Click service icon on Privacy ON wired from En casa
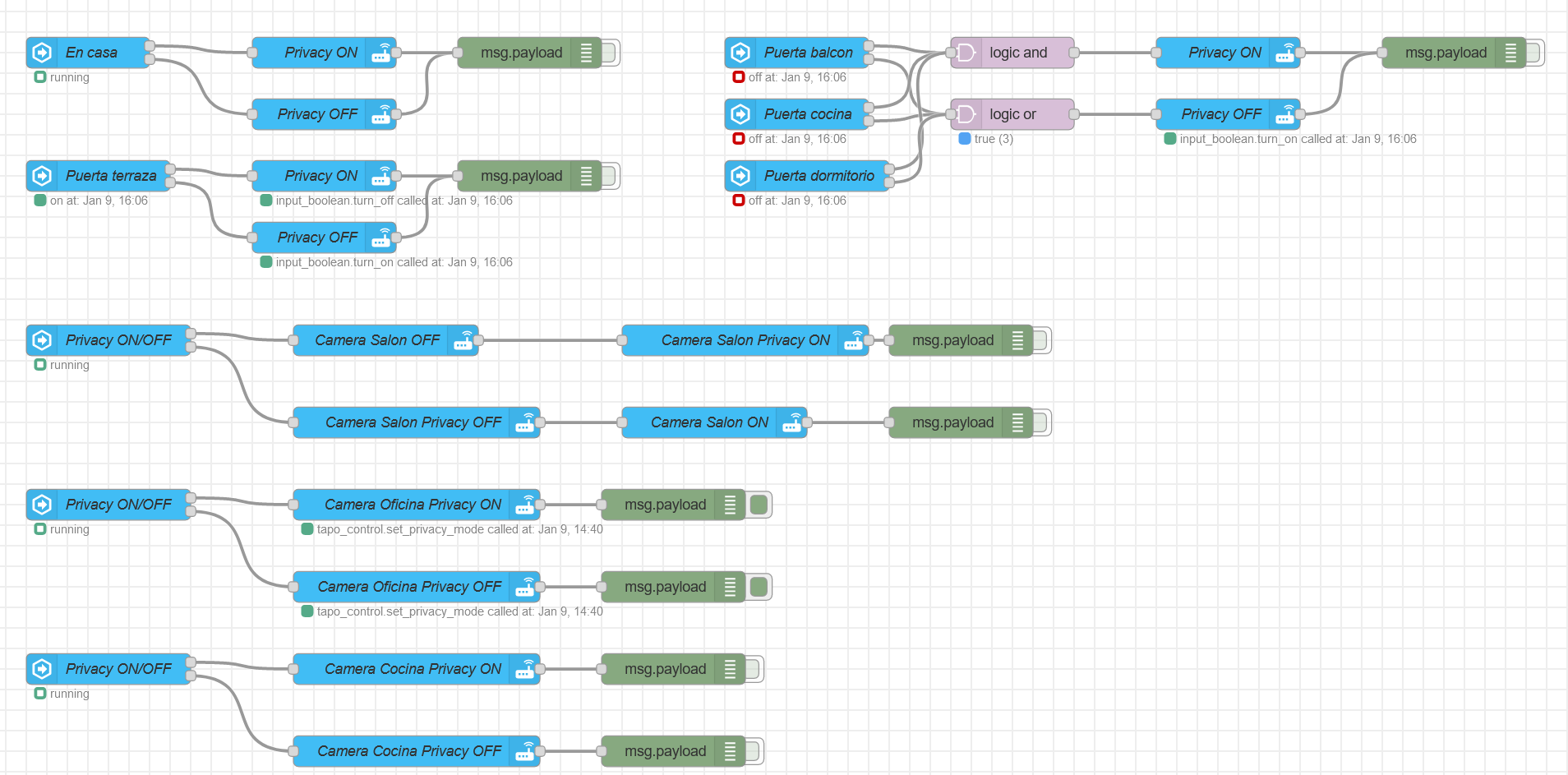 pyautogui.click(x=381, y=53)
